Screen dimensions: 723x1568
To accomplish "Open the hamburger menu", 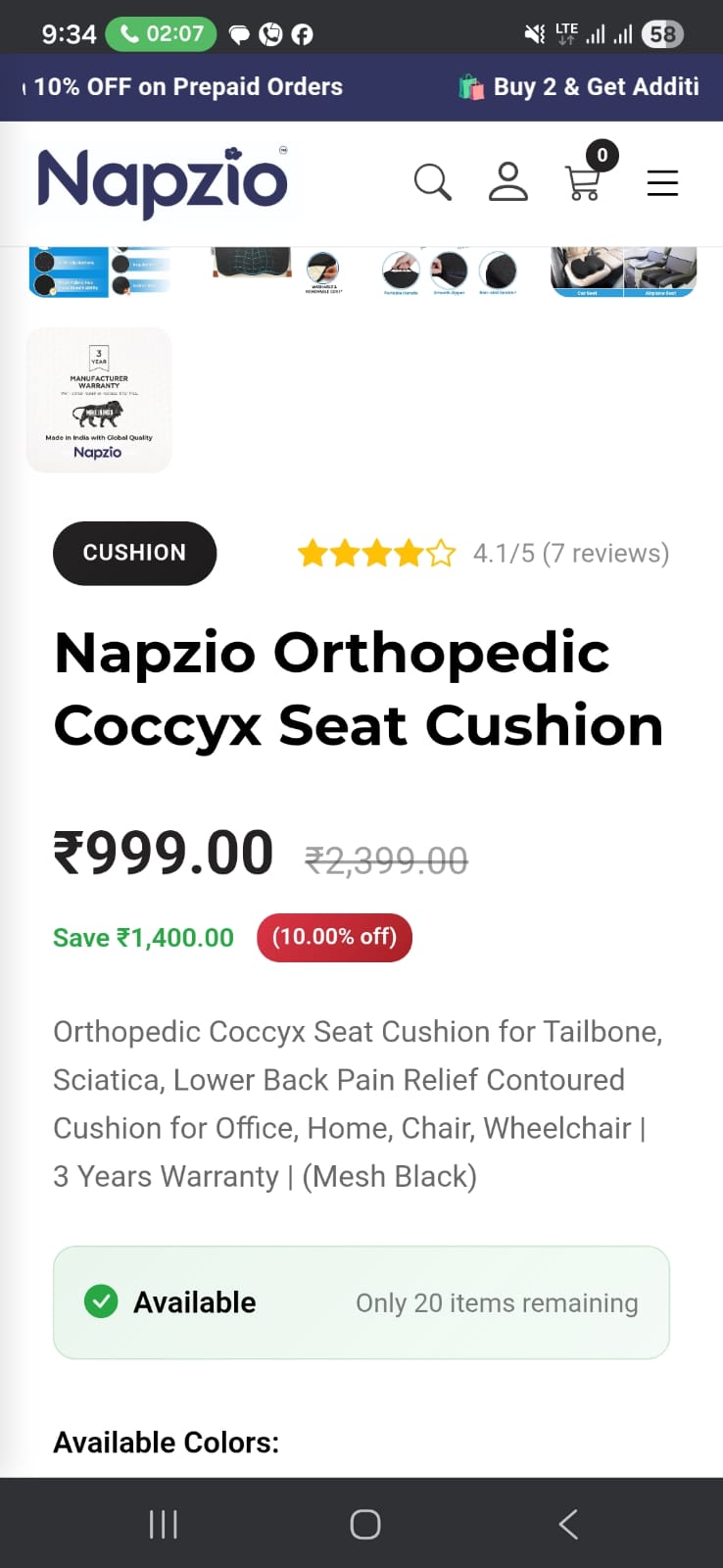I will coord(662,182).
